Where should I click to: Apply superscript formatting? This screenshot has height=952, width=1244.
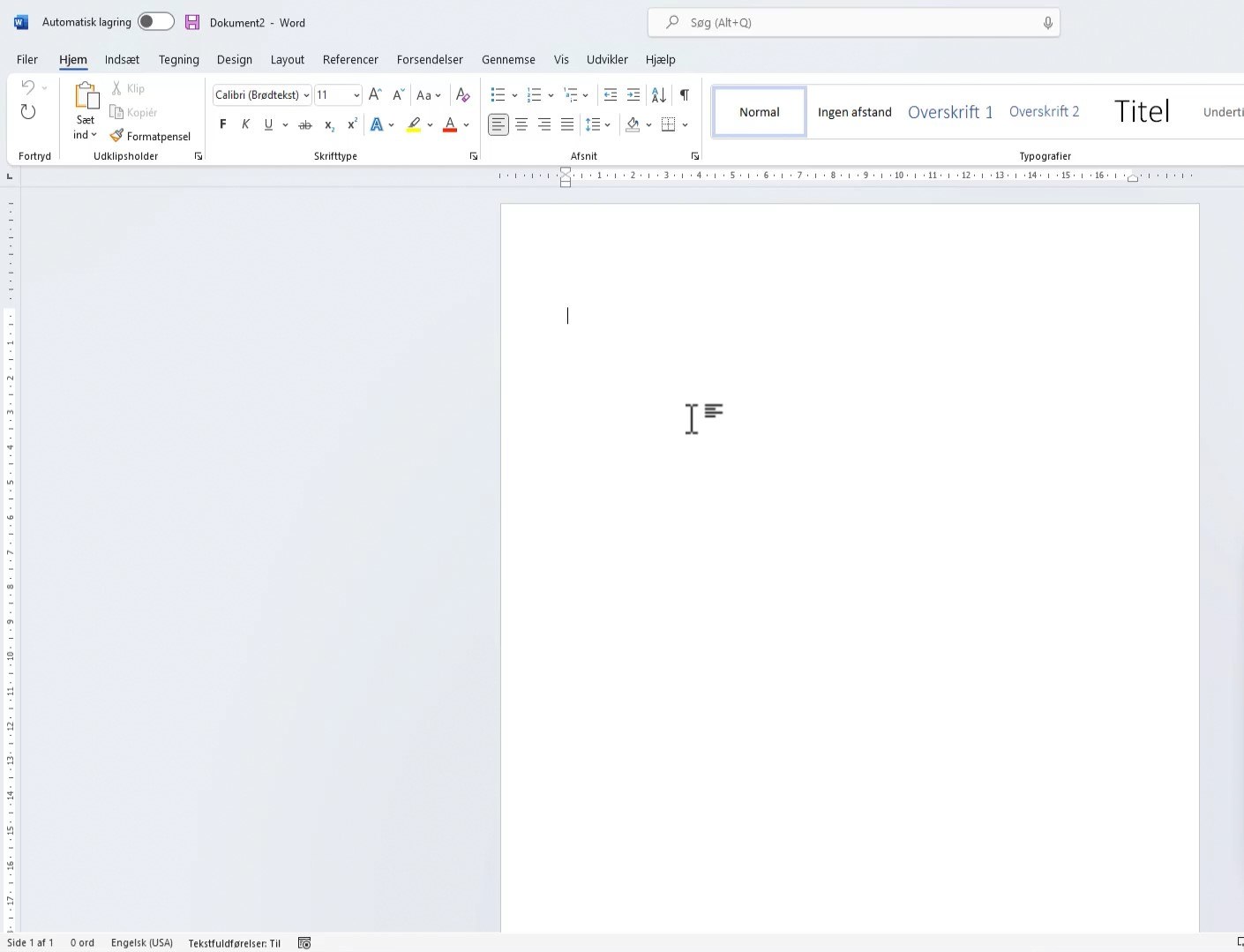pyautogui.click(x=352, y=124)
